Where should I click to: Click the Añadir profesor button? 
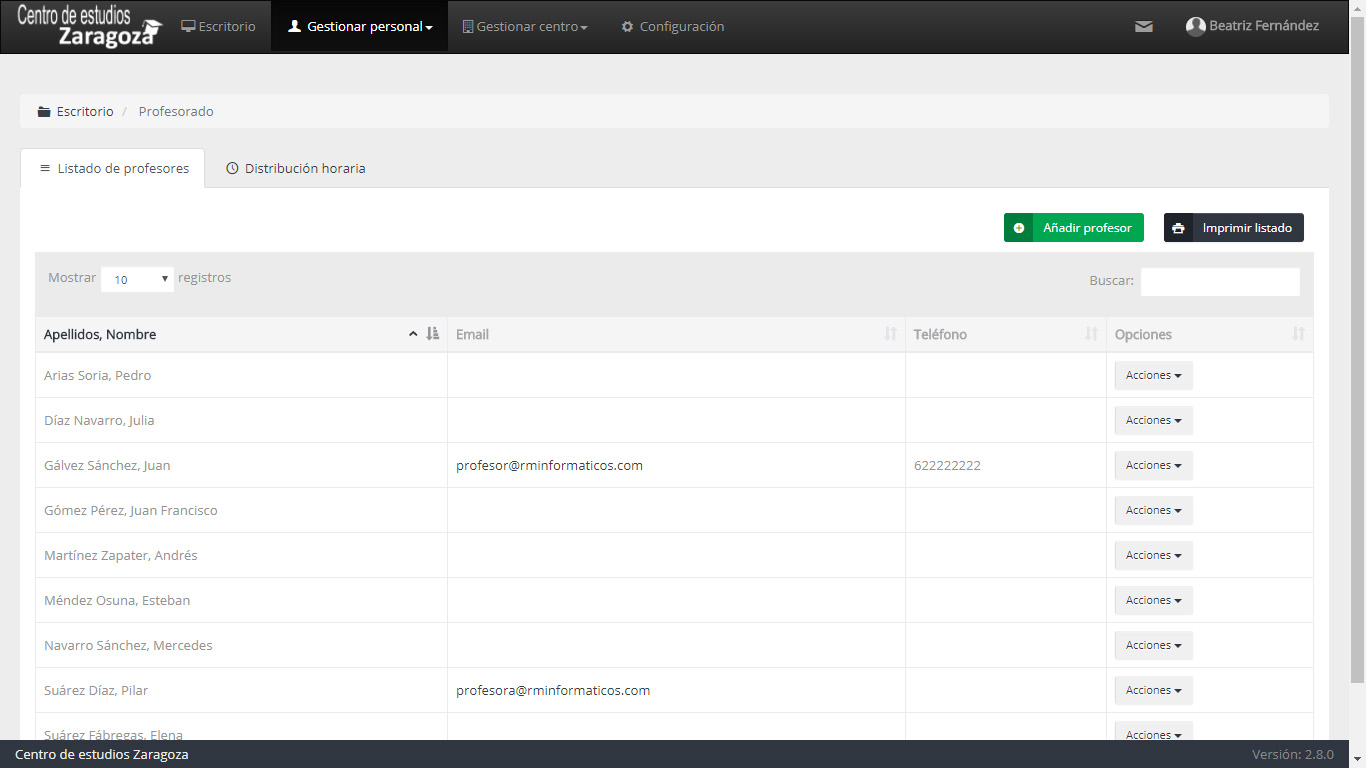[x=1074, y=228]
